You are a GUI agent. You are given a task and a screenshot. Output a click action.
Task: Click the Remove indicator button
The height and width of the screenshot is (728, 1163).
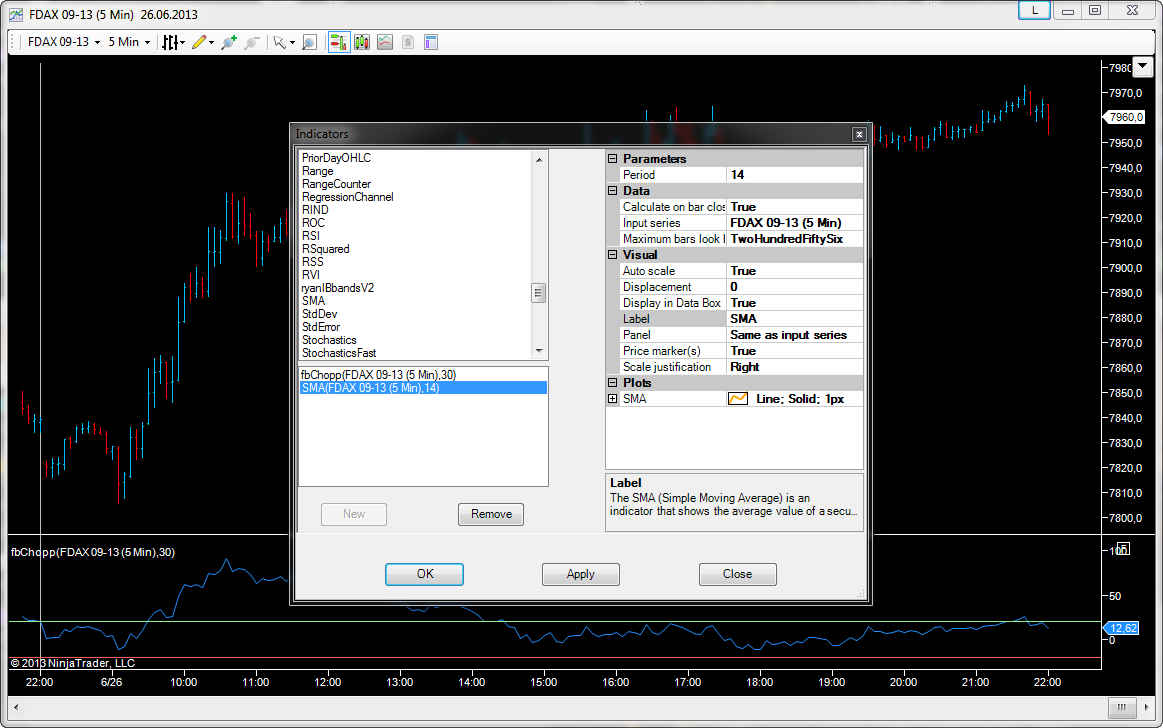pos(491,514)
